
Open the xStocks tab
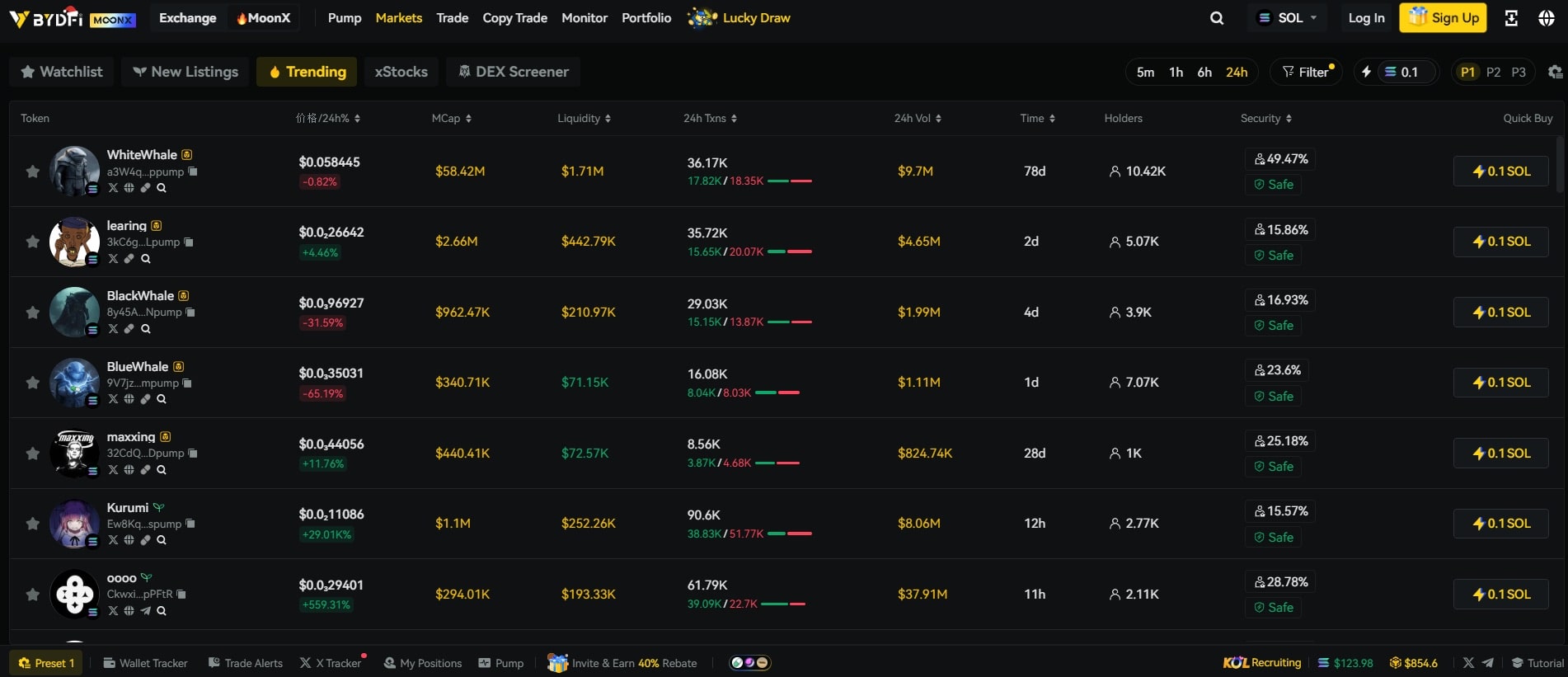[401, 72]
